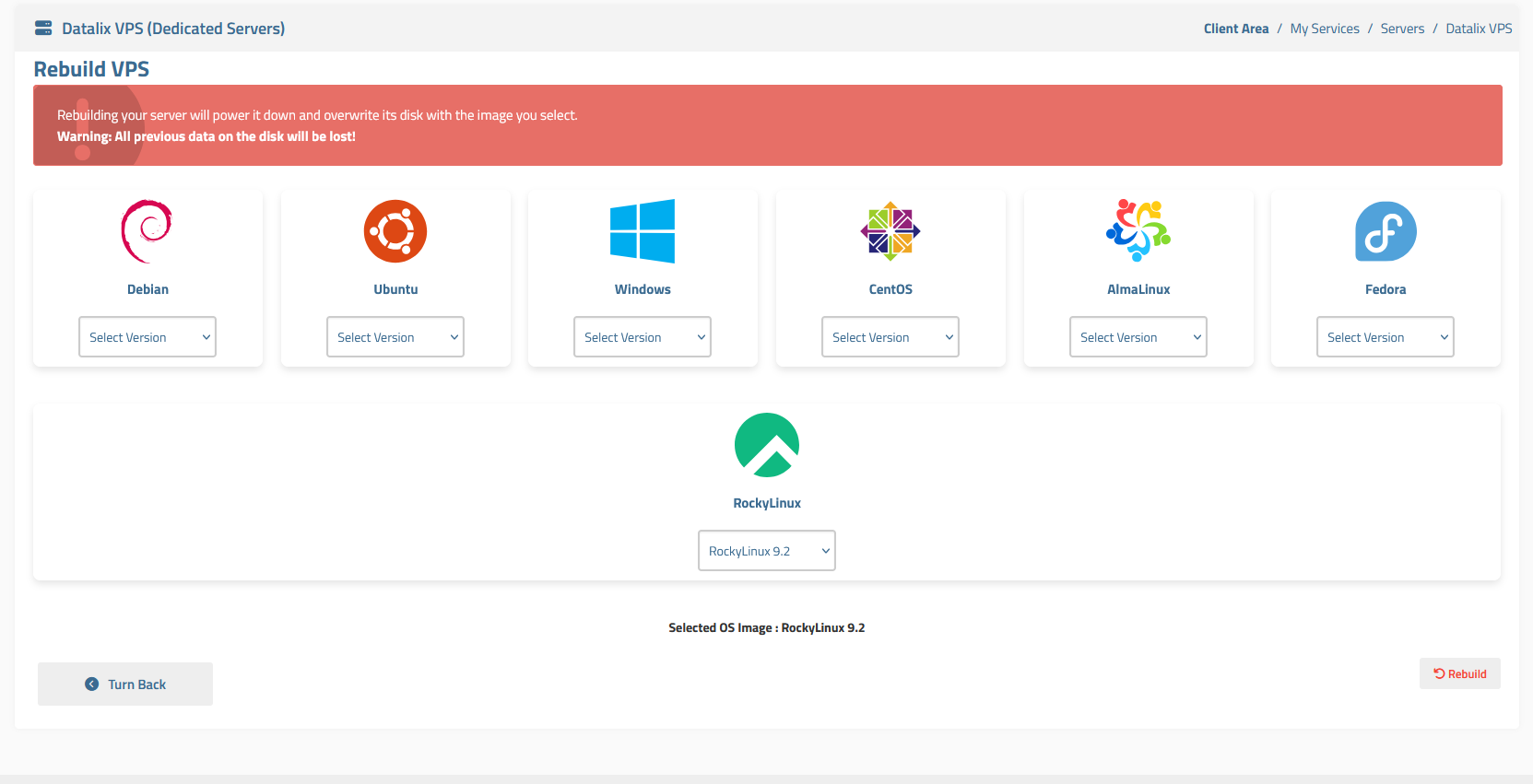Screen dimensions: 1533x784
Task: Go to My Services breadcrumb link
Action: (1325, 29)
